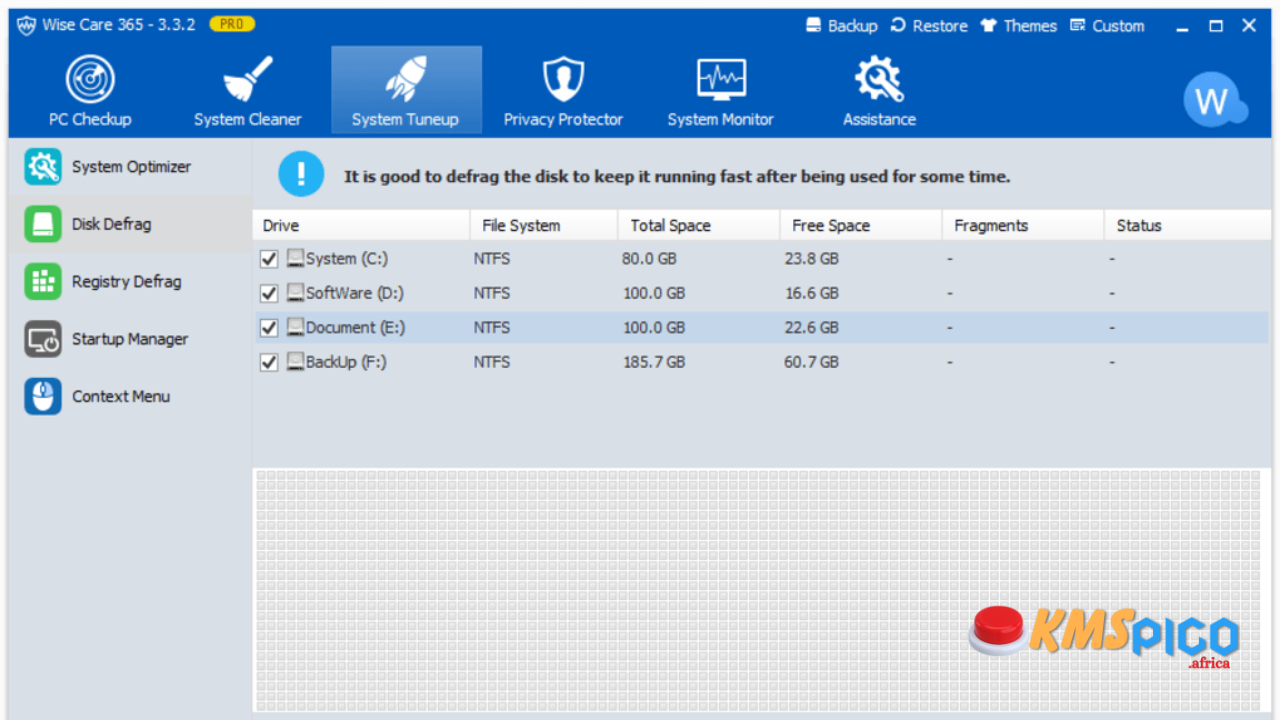Click drive icon for BackUp (F:)
The height and width of the screenshot is (720, 1280).
point(295,362)
